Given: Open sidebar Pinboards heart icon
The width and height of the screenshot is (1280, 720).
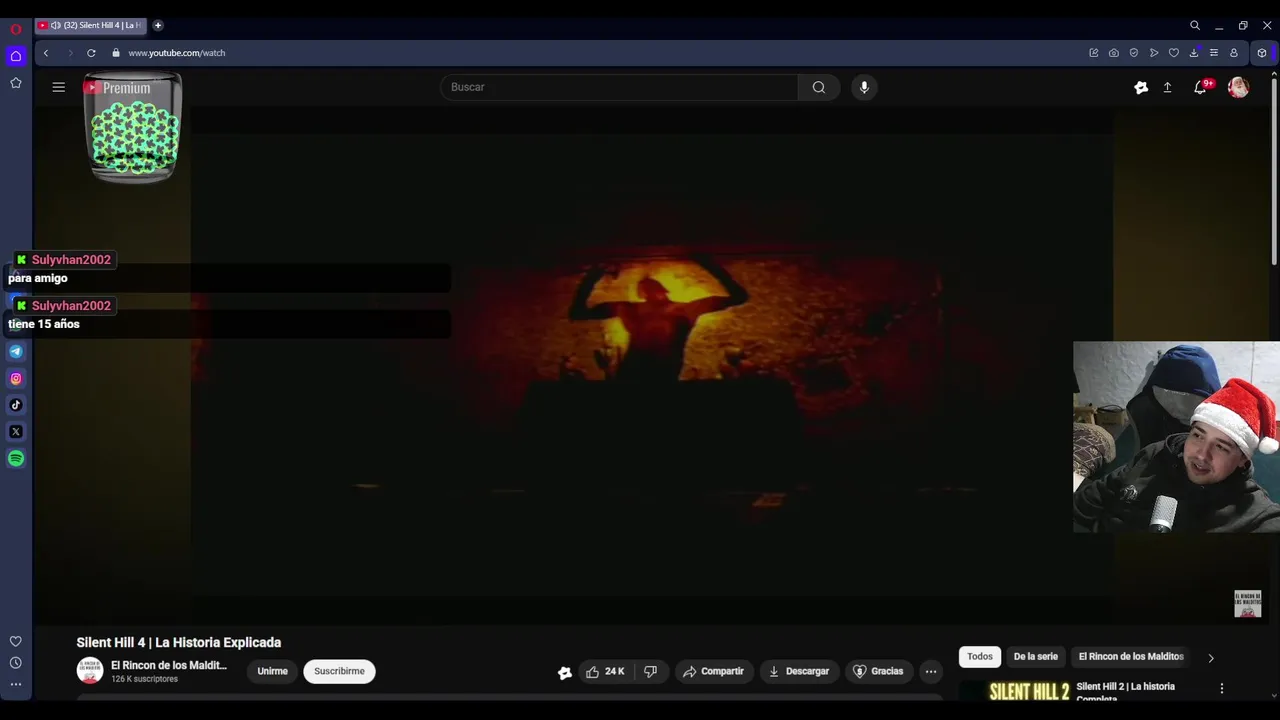Looking at the screenshot, I should point(15,641).
